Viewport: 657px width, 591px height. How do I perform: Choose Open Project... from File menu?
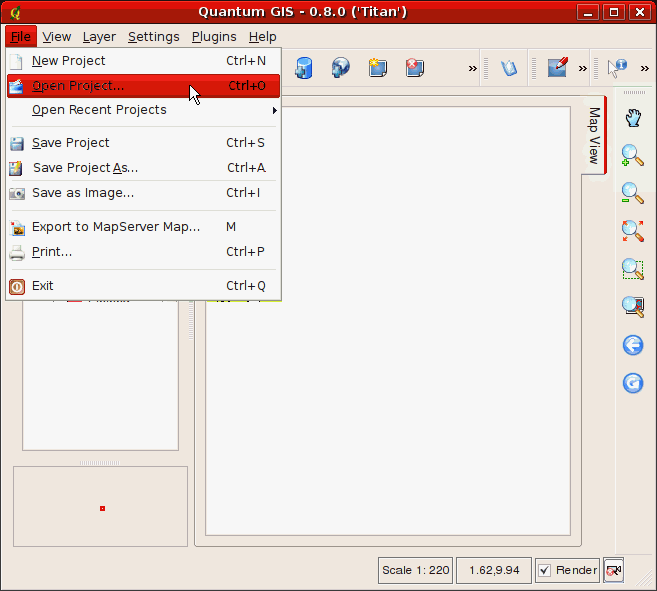[x=143, y=86]
